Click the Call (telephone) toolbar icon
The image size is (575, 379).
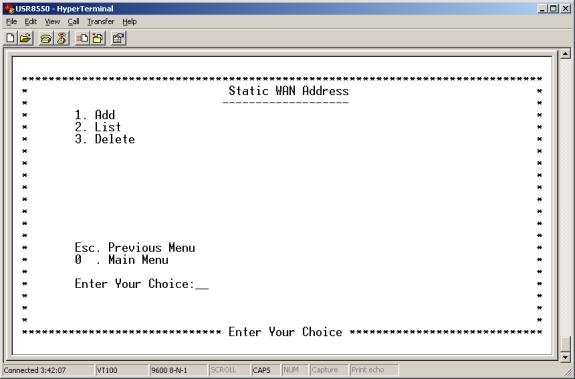pos(46,38)
